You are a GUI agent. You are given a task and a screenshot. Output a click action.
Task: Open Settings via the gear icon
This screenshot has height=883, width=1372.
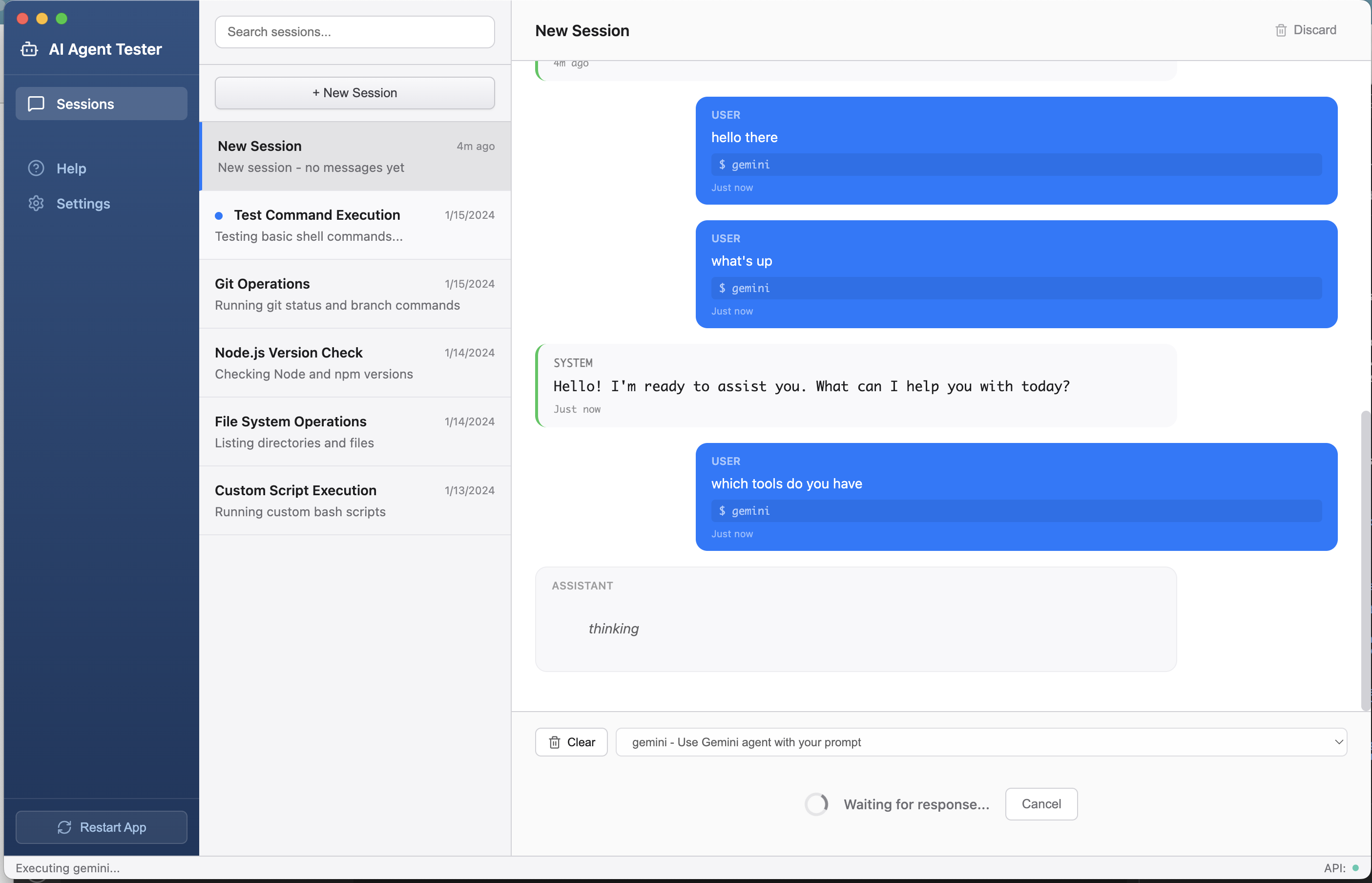click(36, 204)
